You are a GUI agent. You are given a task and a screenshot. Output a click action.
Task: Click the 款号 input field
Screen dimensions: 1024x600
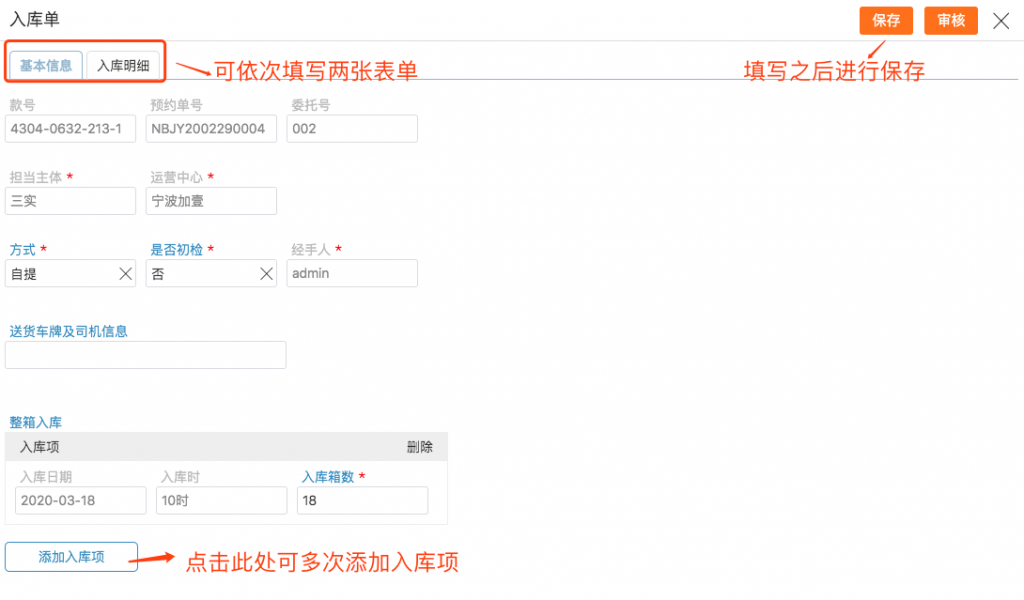(71, 129)
